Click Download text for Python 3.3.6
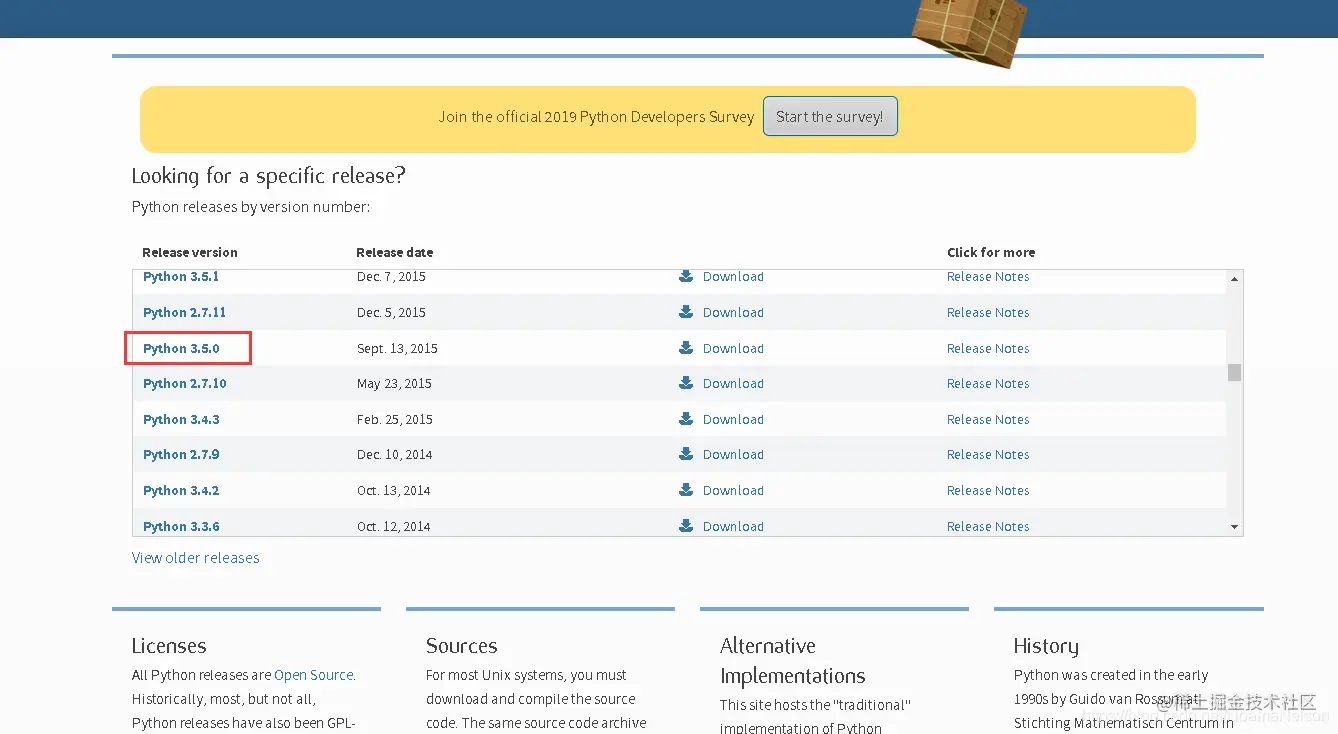1338x734 pixels. [733, 526]
